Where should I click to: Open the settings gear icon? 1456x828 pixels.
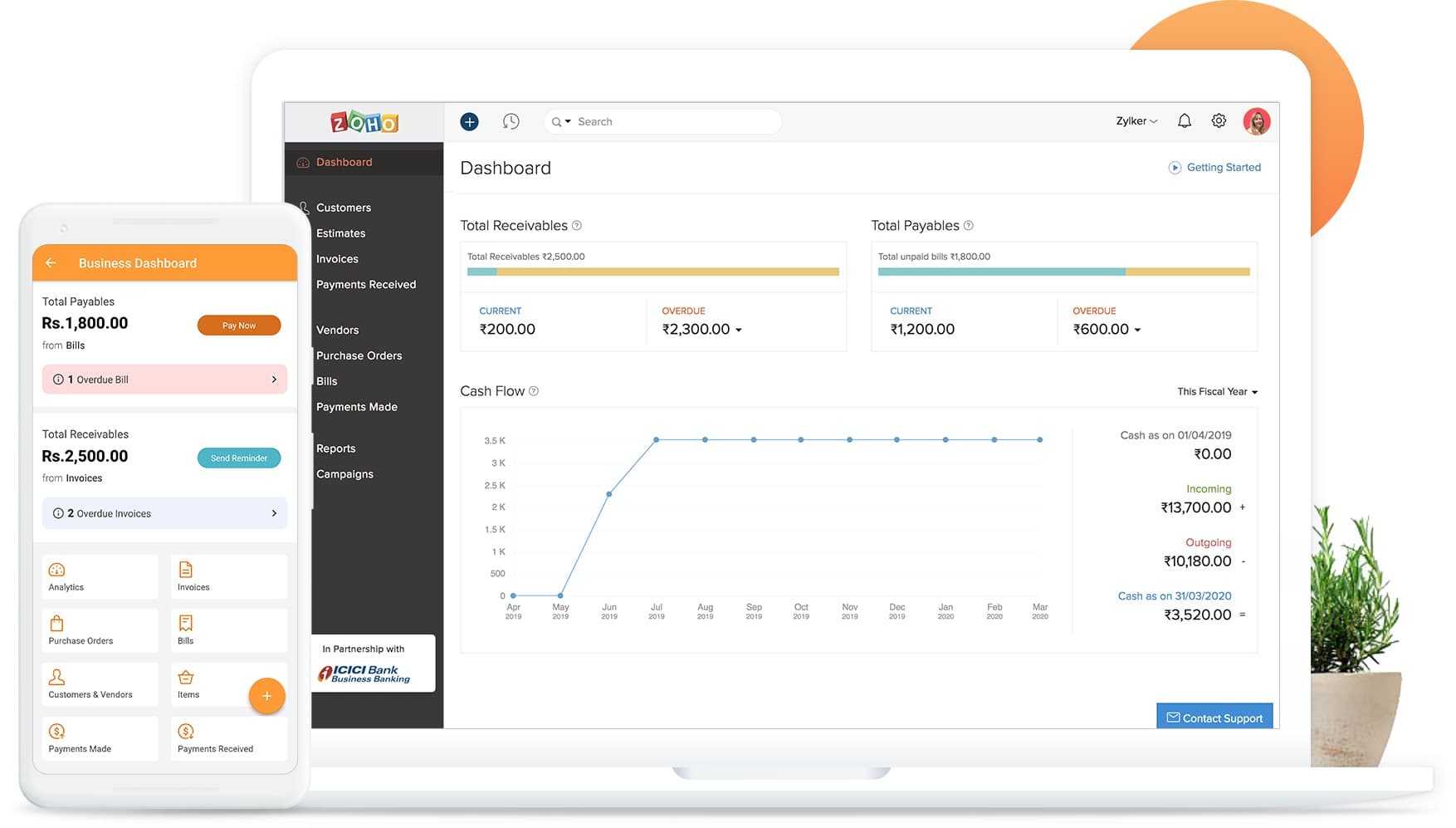pos(1219,121)
